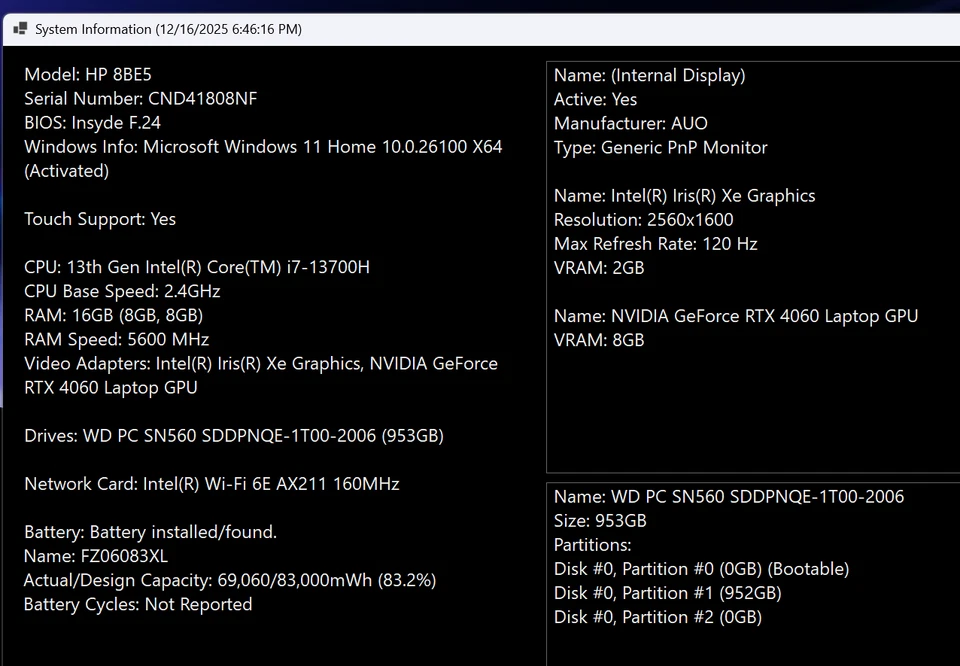
Task: Click the Windows Info Windows 11 Home line
Action: 263,147
